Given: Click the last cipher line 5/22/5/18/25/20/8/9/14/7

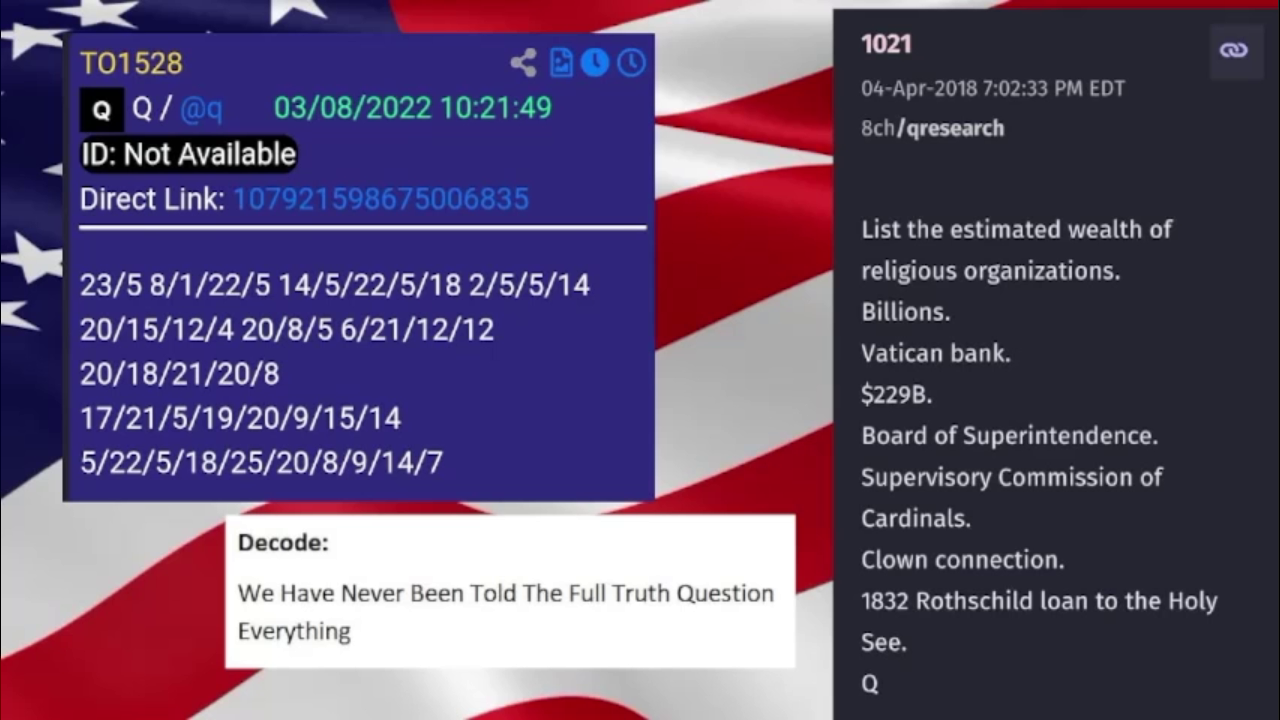Looking at the screenshot, I should [261, 462].
